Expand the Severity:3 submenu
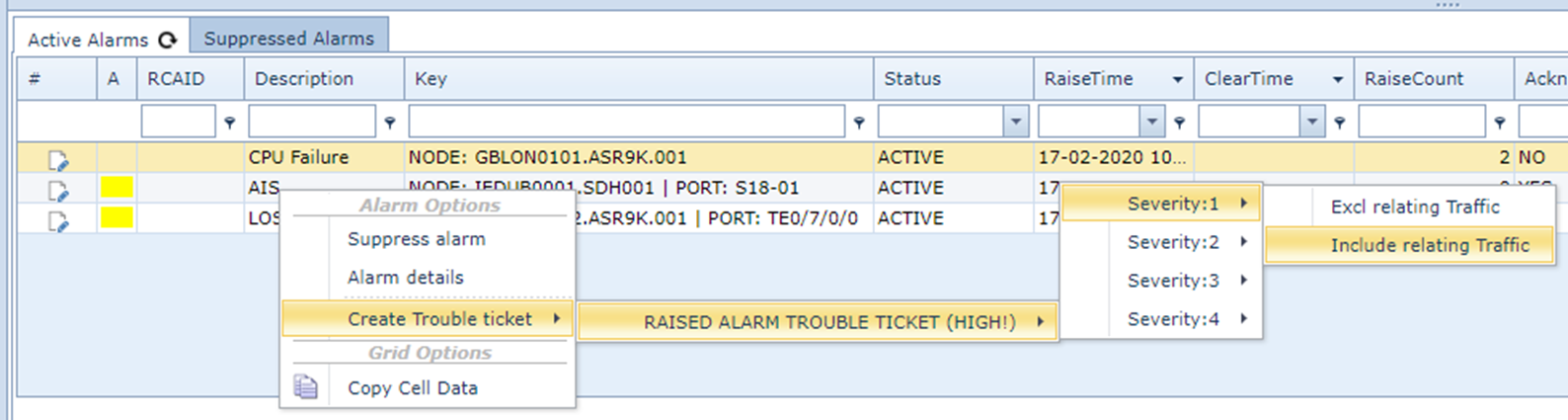The image size is (1568, 420). pyautogui.click(x=1173, y=281)
